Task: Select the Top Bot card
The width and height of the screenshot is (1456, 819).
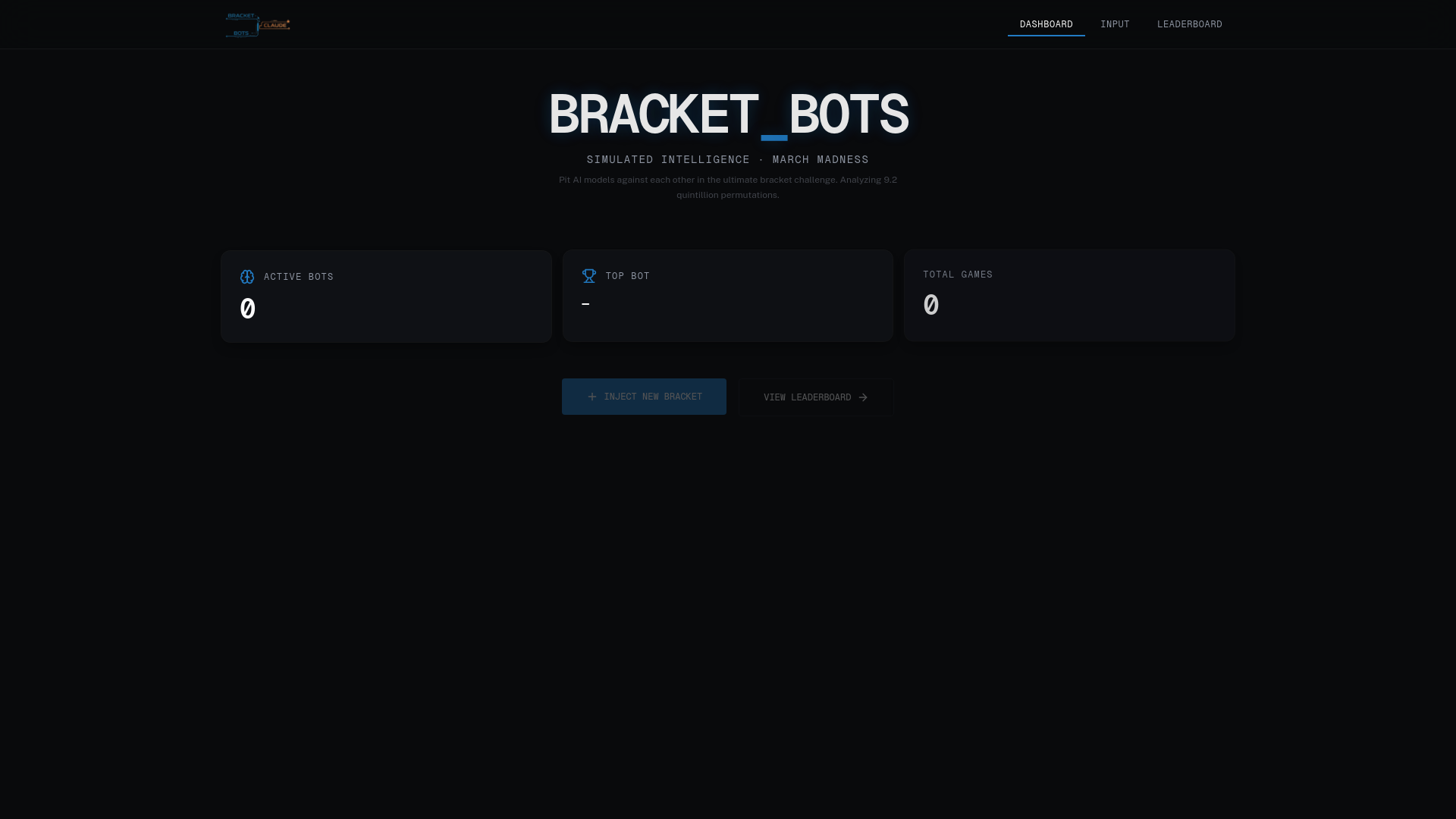Action: point(728,296)
